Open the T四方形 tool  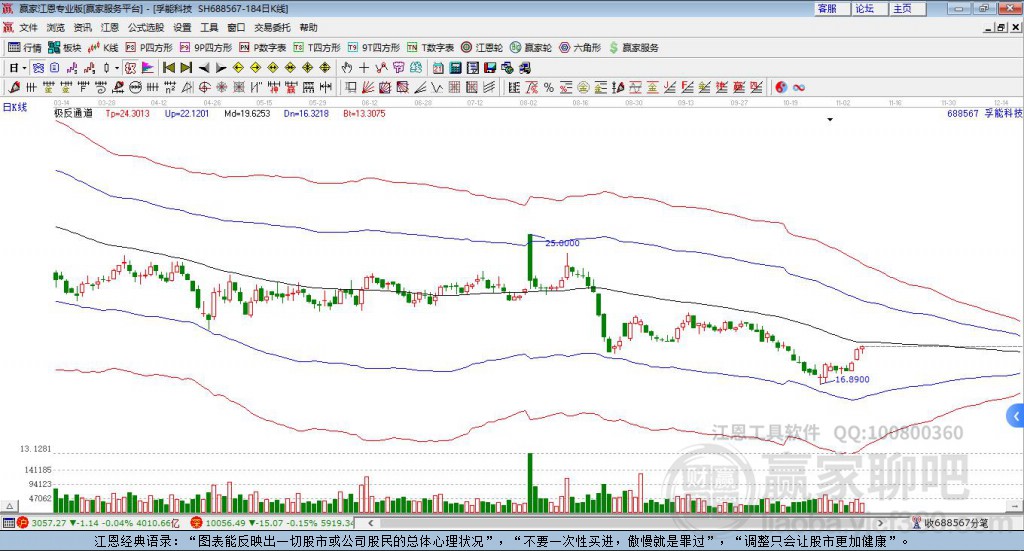click(317, 48)
